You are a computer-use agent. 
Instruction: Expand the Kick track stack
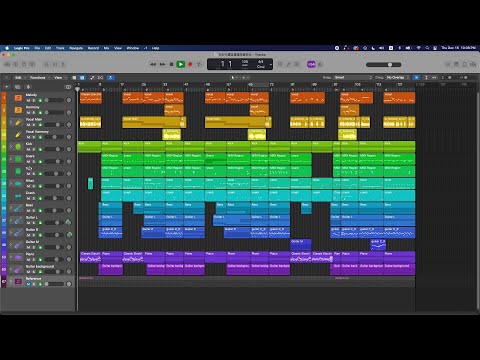coord(11,147)
